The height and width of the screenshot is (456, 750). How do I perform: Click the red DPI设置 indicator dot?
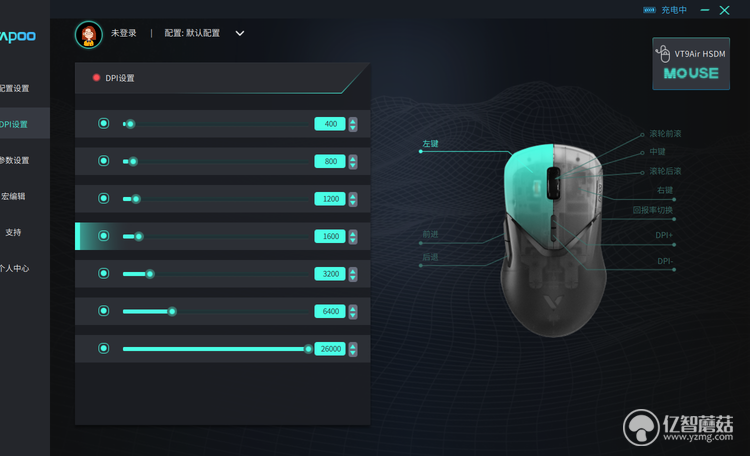(96, 78)
